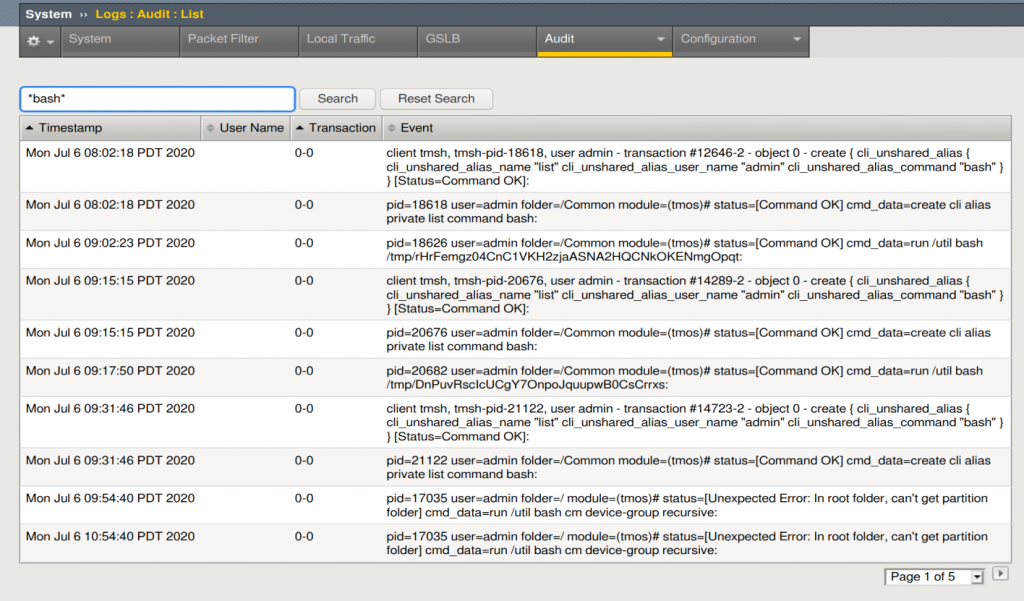This screenshot has height=601, width=1024.
Task: Click event starting pid=20682 user=admin
Action: point(684,378)
